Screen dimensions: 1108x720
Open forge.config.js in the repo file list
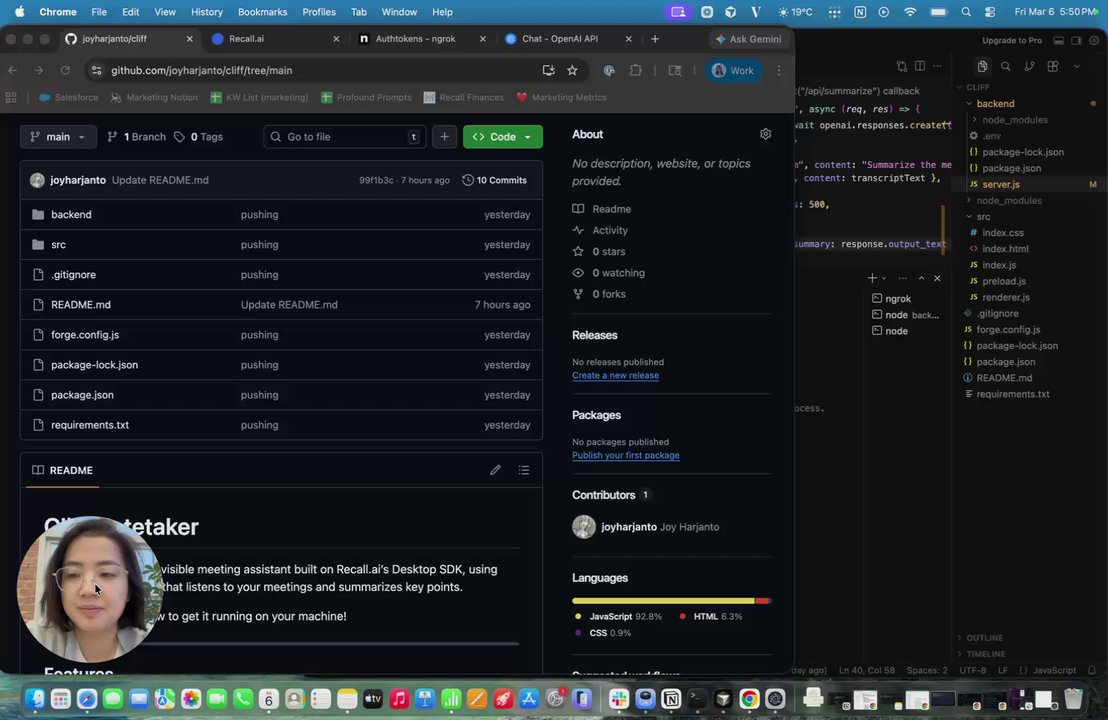point(85,335)
